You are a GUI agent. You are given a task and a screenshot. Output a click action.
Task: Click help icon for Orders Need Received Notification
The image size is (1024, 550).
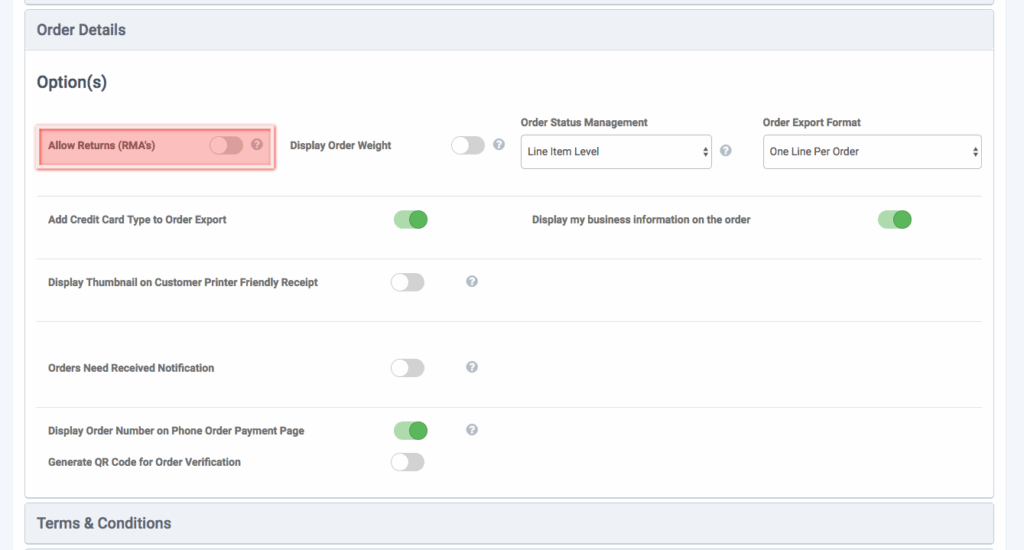coord(472,367)
